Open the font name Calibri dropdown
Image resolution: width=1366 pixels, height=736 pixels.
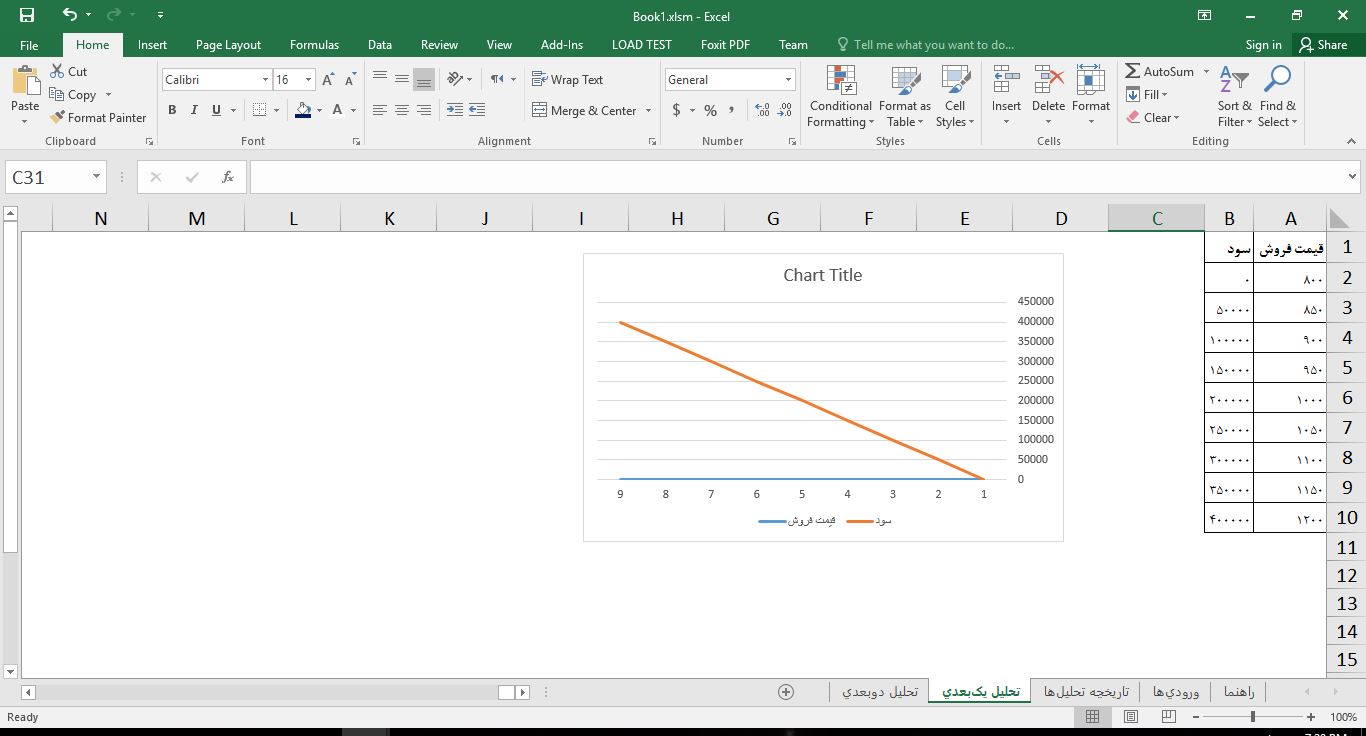[x=265, y=80]
